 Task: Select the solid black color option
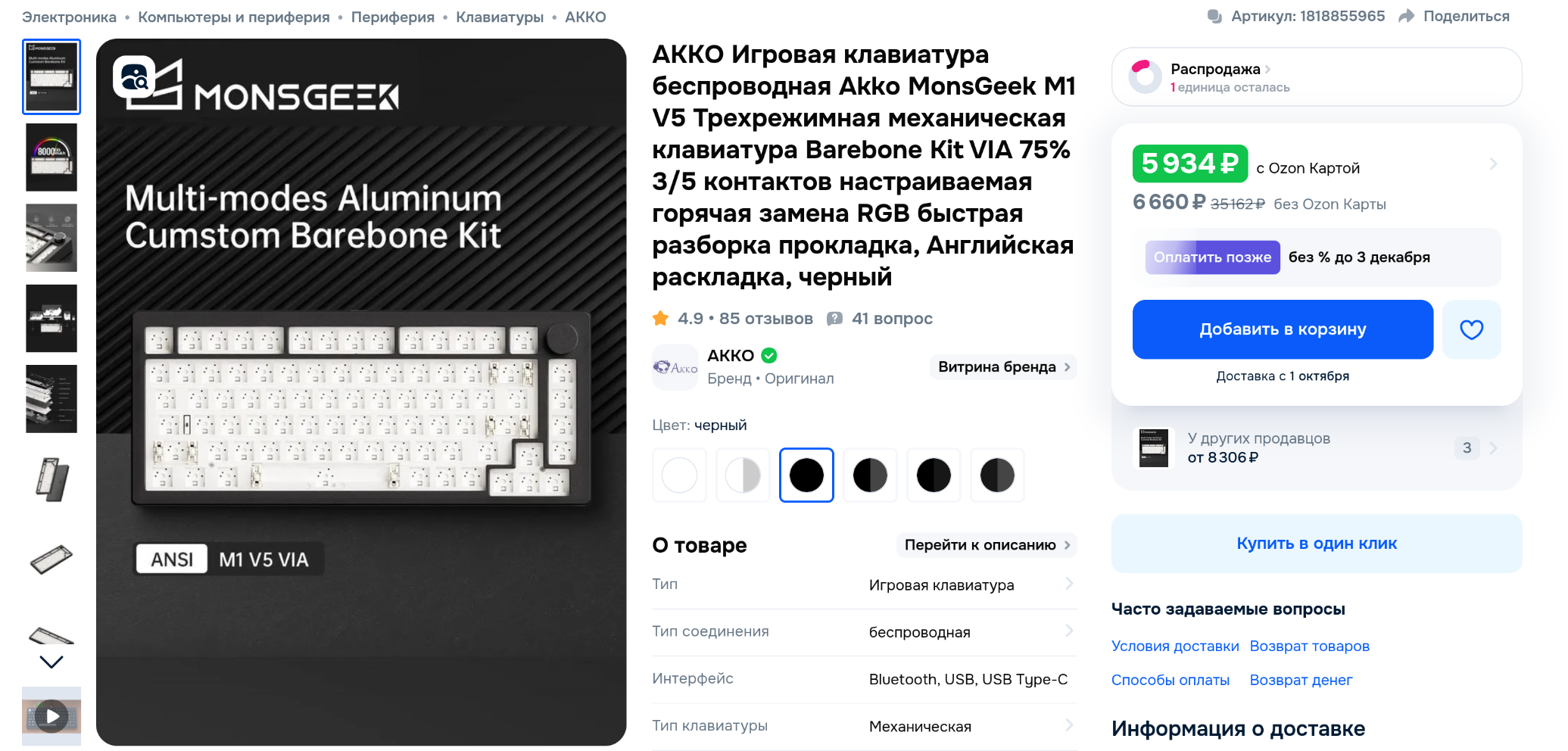[806, 475]
